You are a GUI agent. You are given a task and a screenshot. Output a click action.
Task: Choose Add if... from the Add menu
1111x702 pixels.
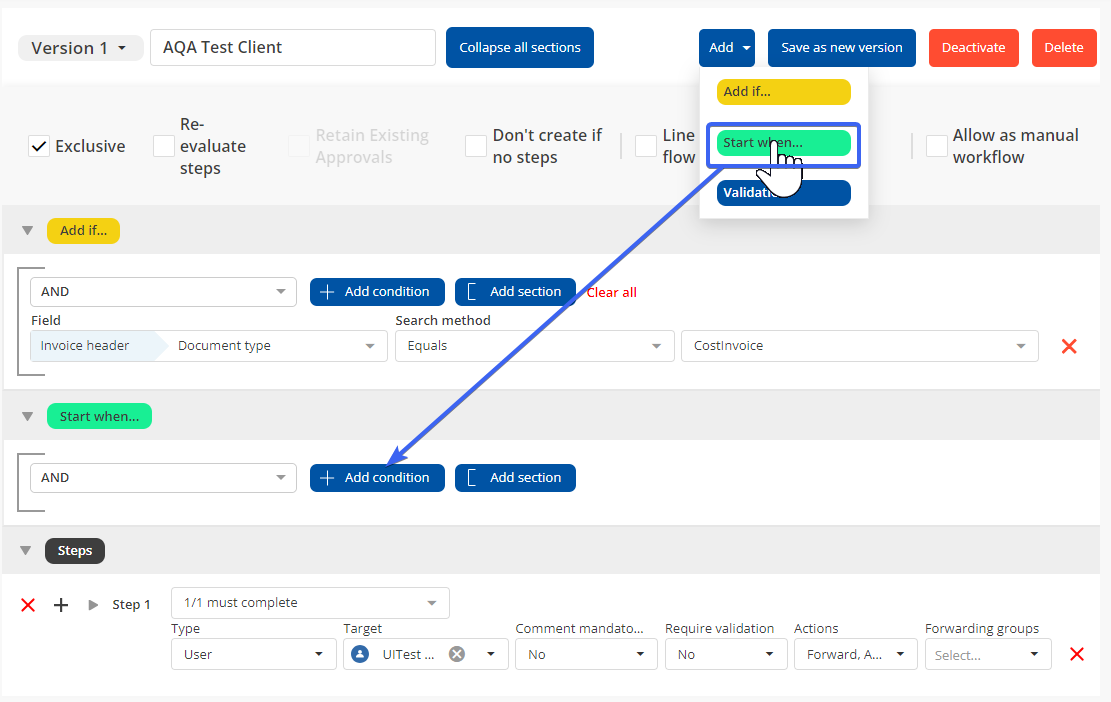(x=783, y=92)
